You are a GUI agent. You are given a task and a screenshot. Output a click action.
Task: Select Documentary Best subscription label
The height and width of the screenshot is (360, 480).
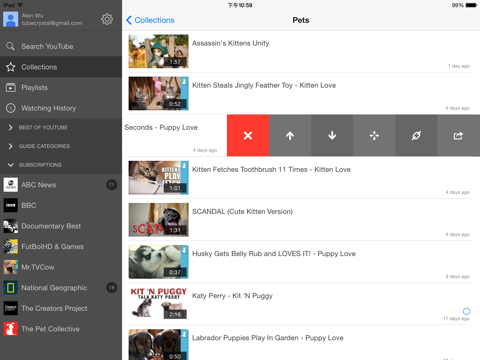51,226
